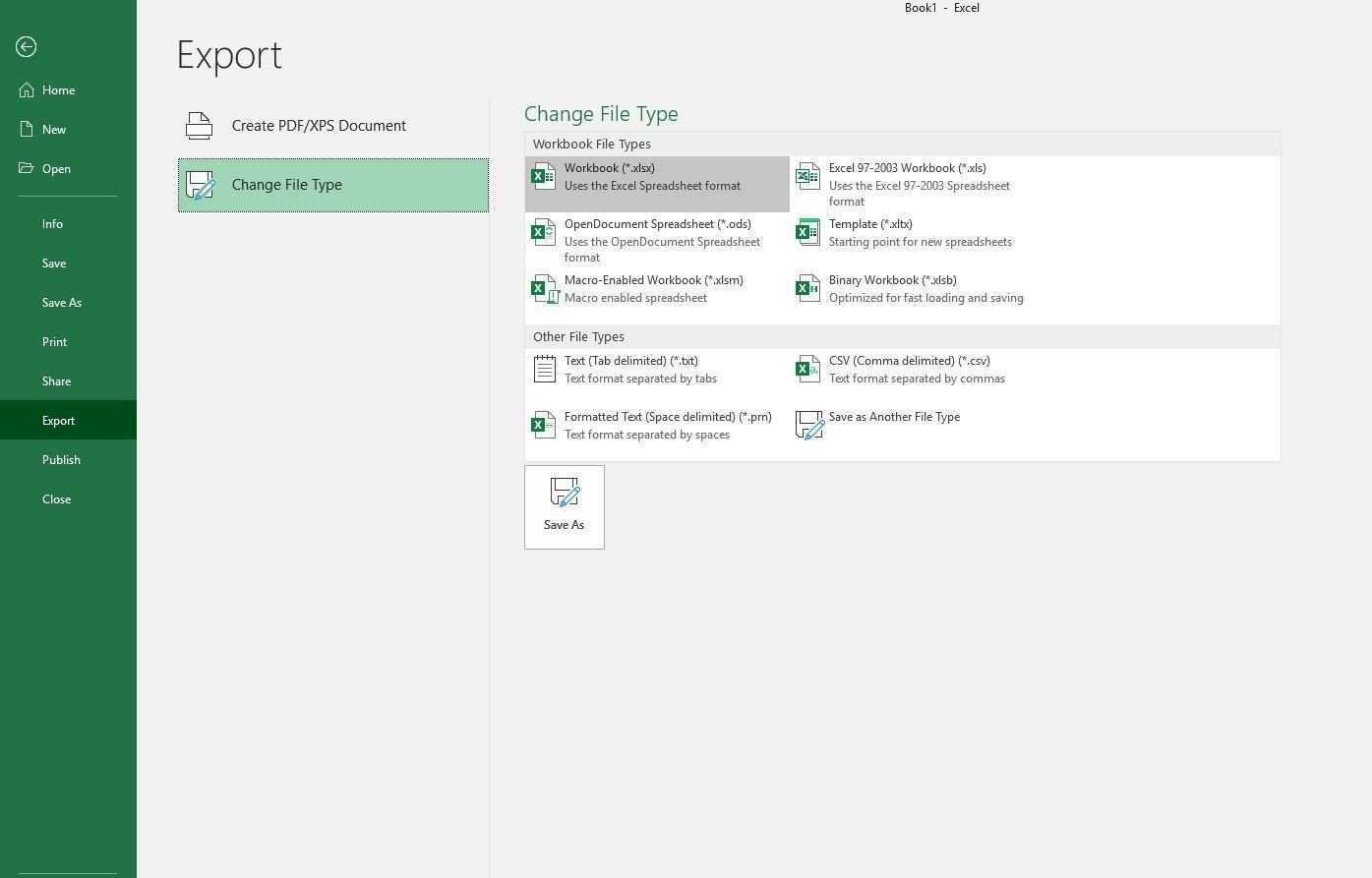Click the Other File Types heading
This screenshot has height=878, width=1372.
(x=578, y=337)
